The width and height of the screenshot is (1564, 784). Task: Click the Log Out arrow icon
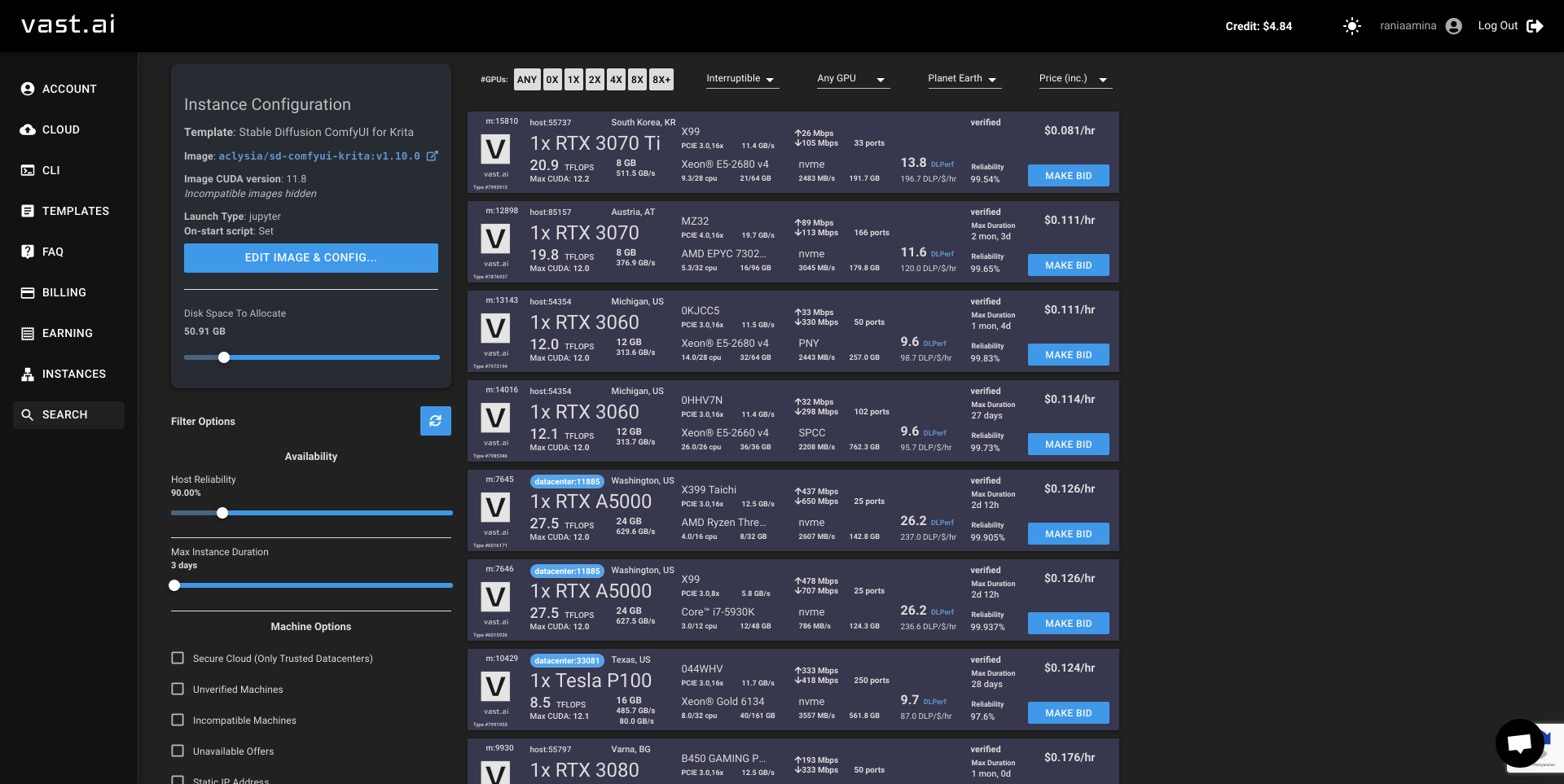pyautogui.click(x=1535, y=26)
